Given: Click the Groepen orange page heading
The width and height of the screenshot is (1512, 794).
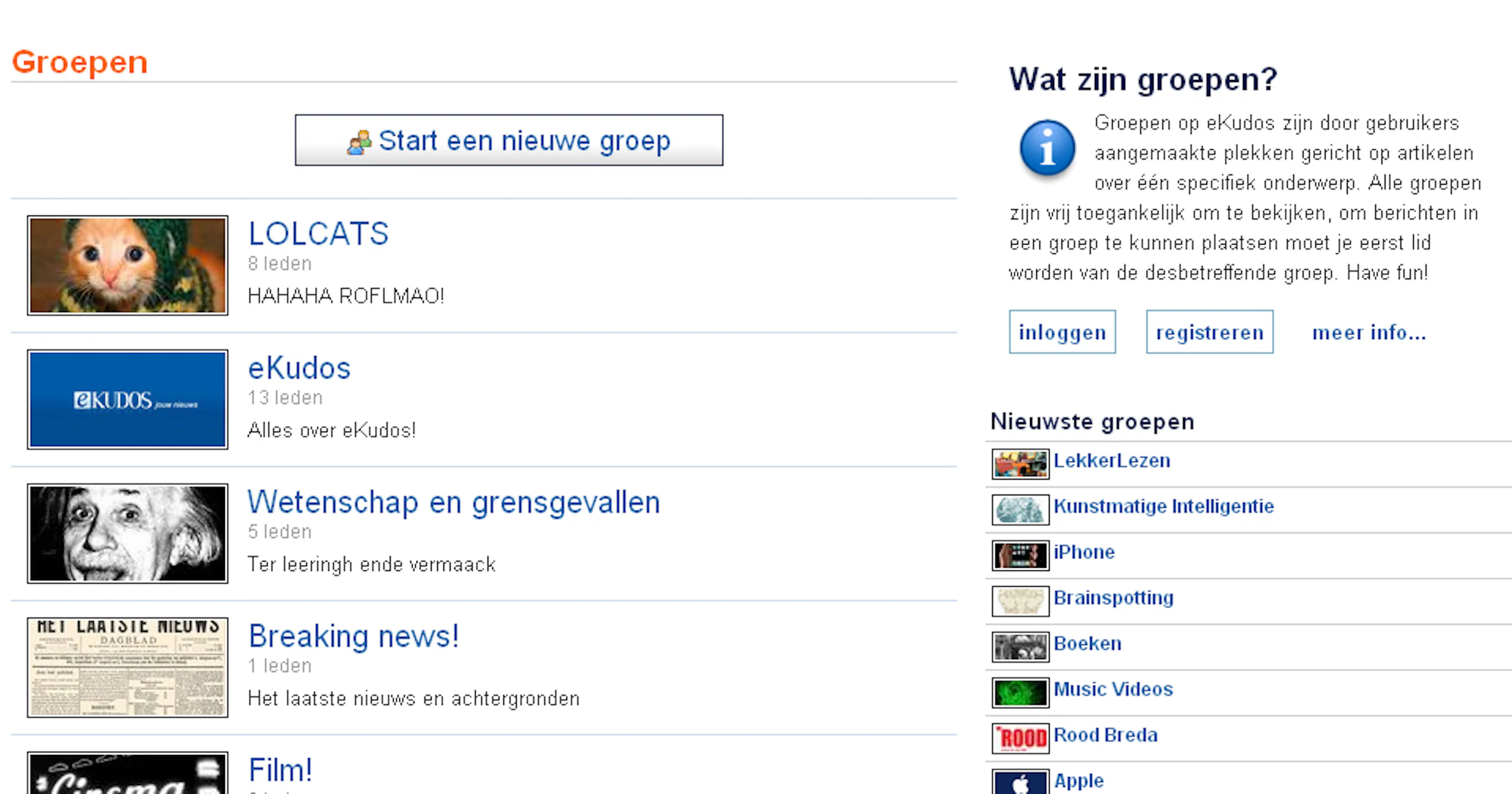Looking at the screenshot, I should 79,62.
